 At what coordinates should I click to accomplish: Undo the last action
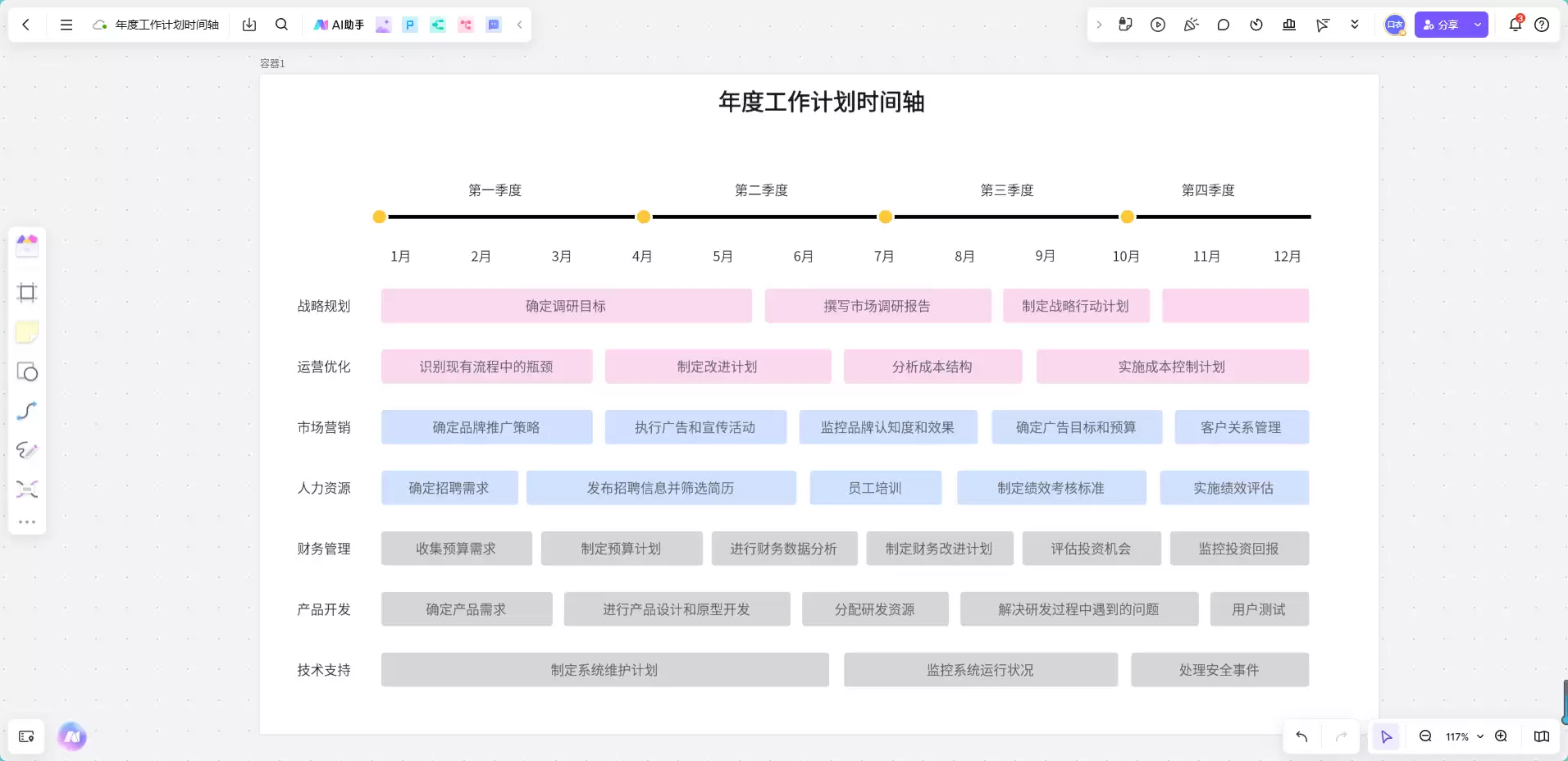(1301, 736)
